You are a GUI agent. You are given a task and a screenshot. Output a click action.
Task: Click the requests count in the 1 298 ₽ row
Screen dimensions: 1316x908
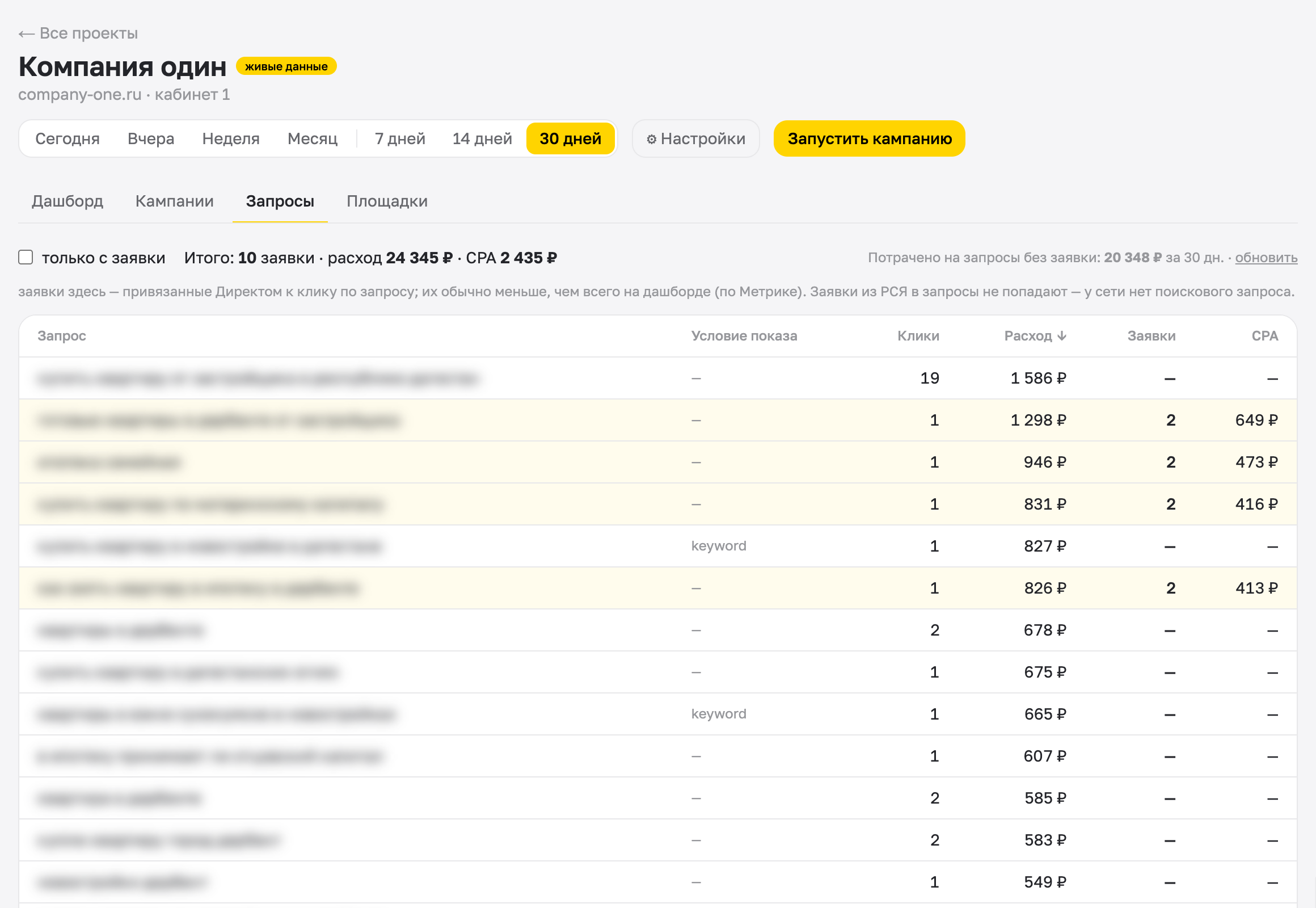click(1170, 420)
